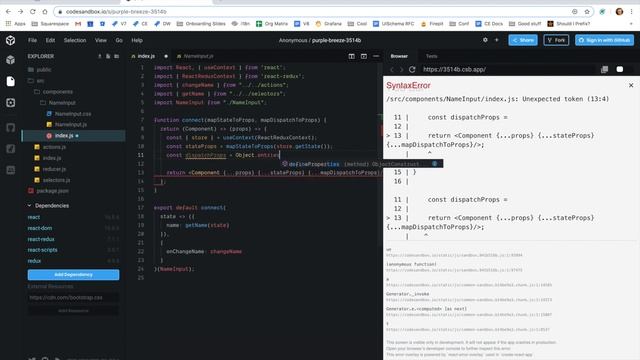Open the Help menu
The image size is (640, 360).
137,40
